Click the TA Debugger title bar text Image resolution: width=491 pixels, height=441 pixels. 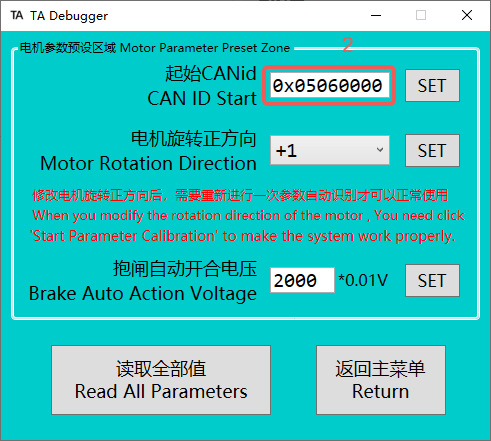pyautogui.click(x=69, y=16)
